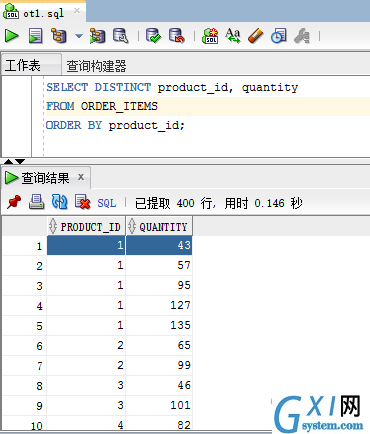The image size is (370, 434).
Task: Click the SQL link in results toolbar
Action: [107, 203]
